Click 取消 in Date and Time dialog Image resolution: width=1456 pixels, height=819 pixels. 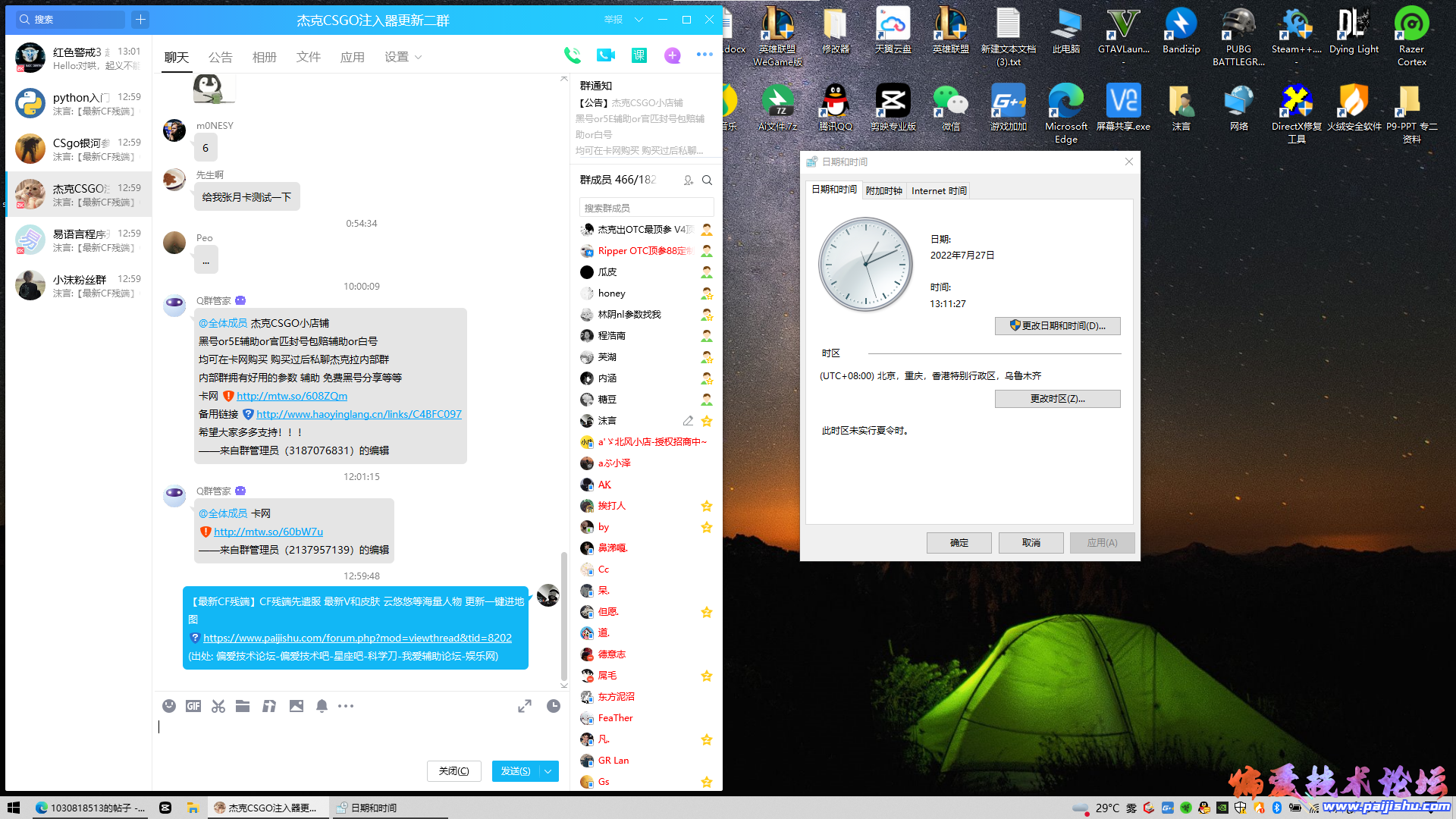(x=1031, y=543)
